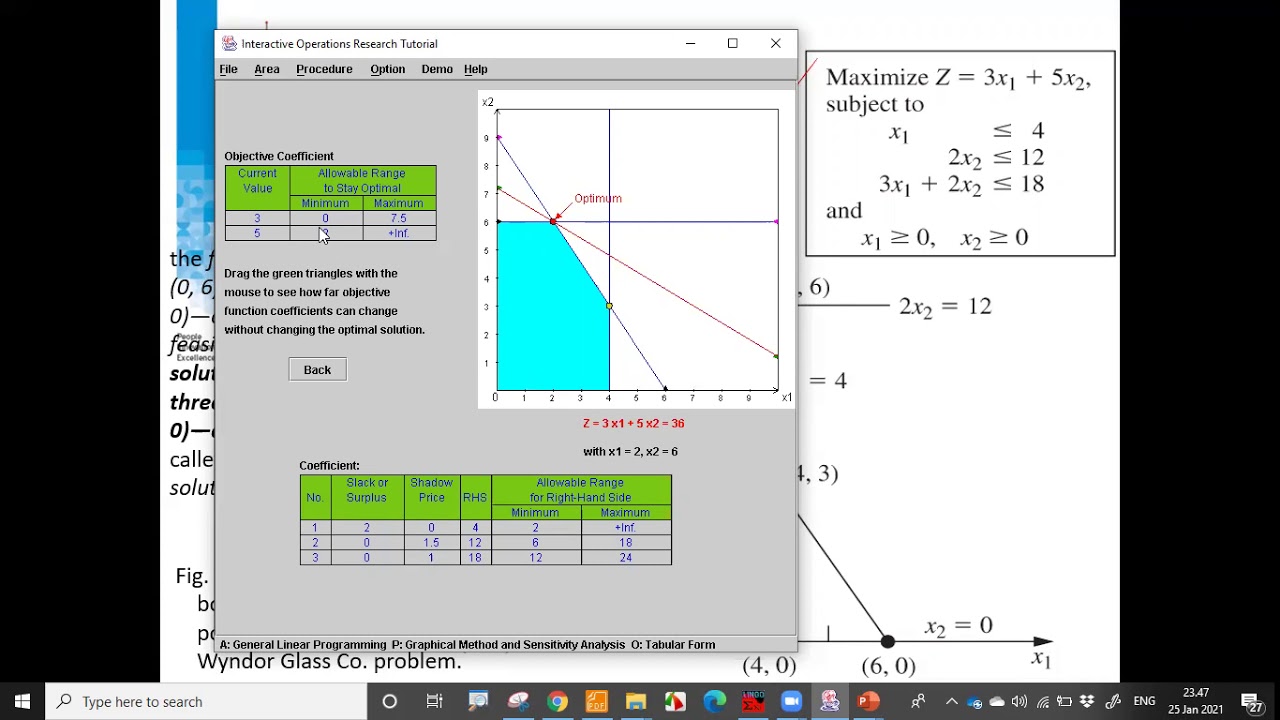Show hidden tray icons chevron
Image resolution: width=1280 pixels, height=720 pixels.
point(951,701)
